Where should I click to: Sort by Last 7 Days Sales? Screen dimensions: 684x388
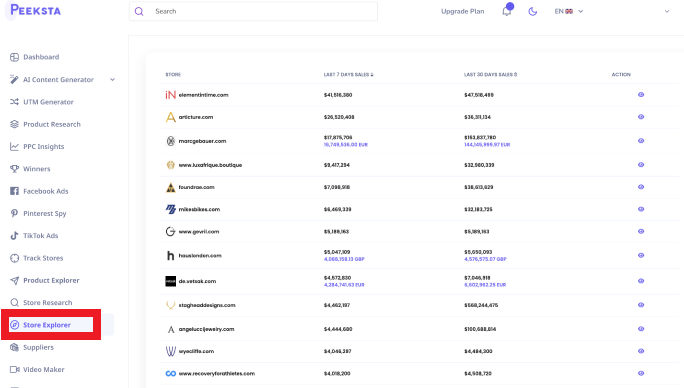[x=349, y=75]
